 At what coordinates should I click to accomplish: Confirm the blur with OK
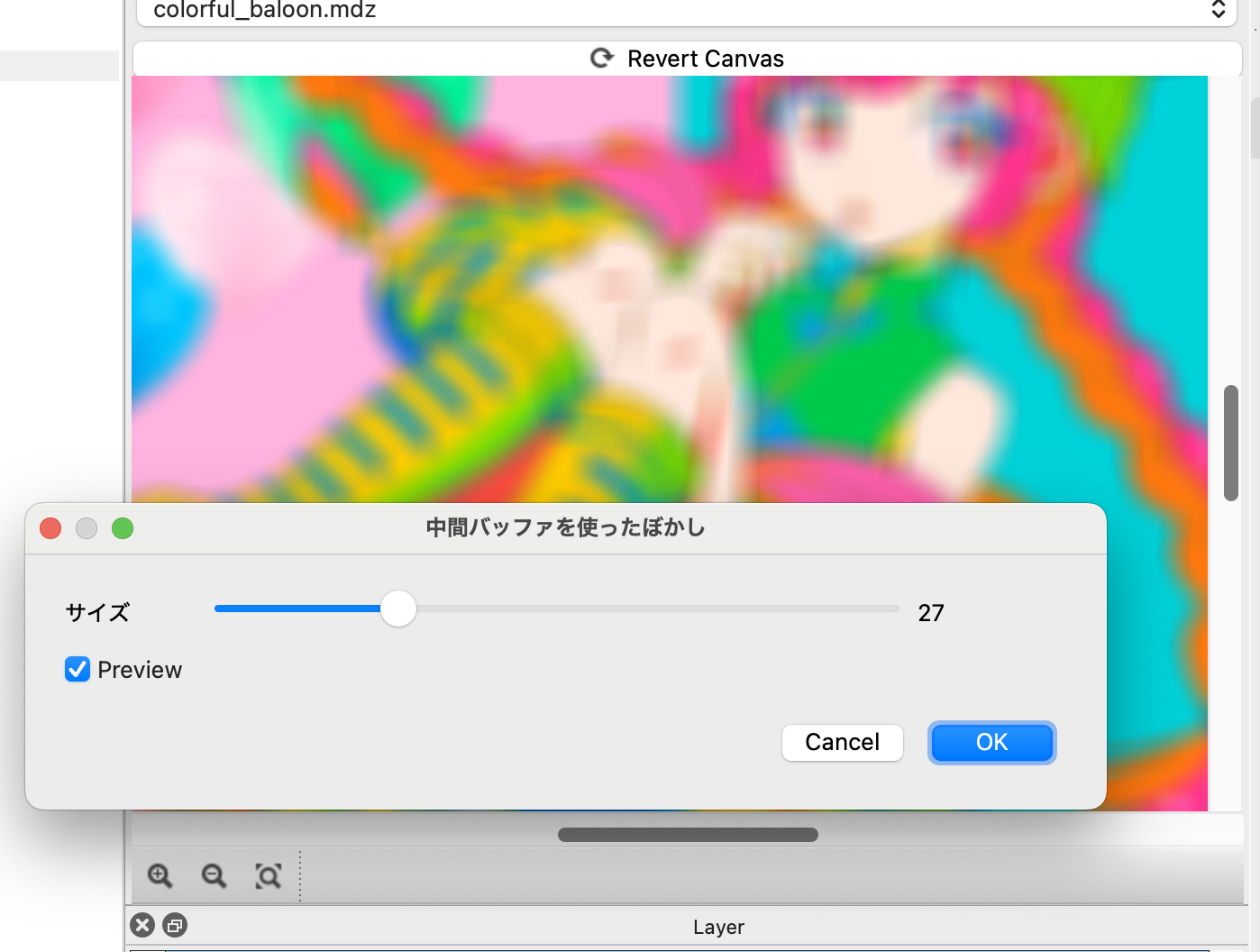(991, 742)
